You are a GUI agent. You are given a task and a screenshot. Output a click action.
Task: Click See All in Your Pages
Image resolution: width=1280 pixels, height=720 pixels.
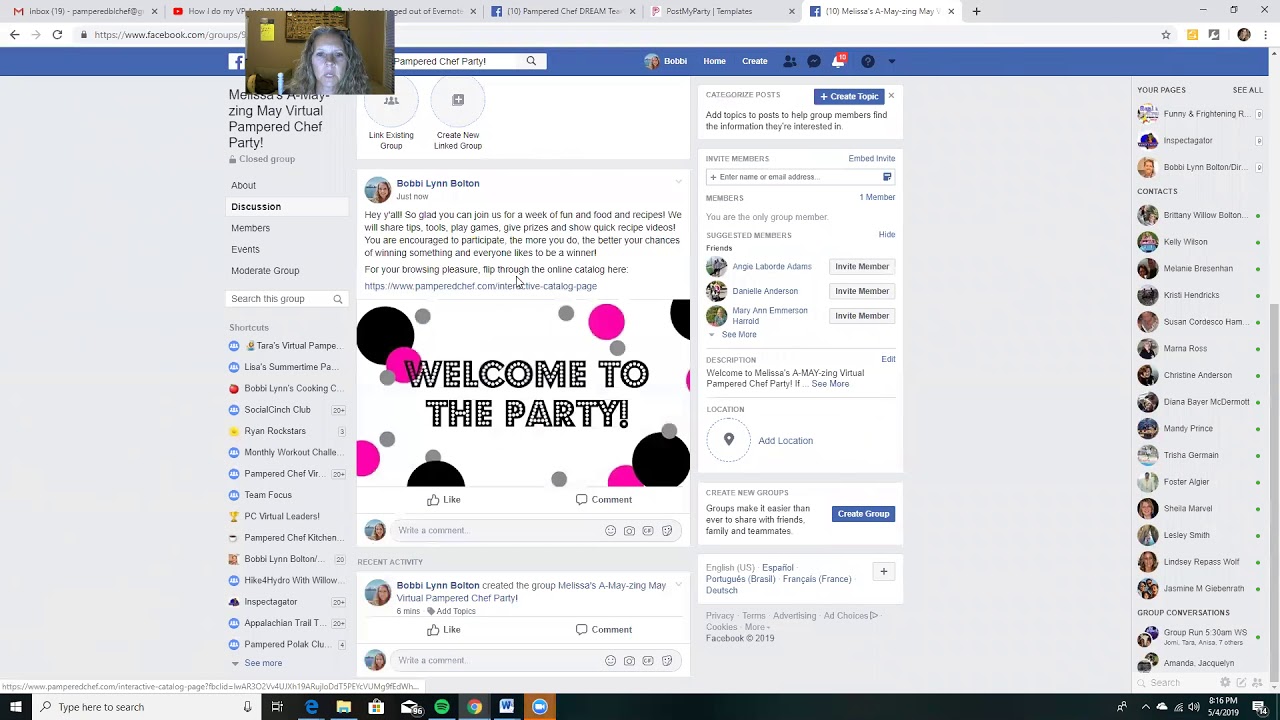click(x=1248, y=90)
